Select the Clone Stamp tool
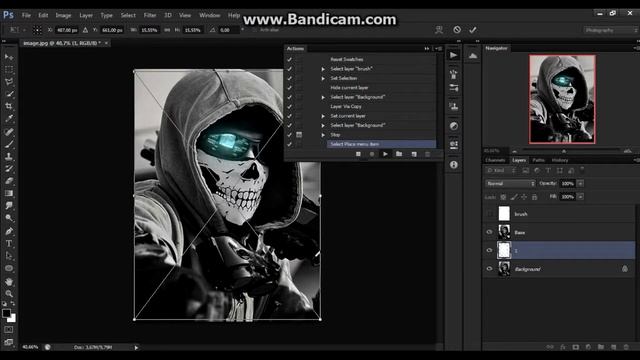 click(9, 156)
